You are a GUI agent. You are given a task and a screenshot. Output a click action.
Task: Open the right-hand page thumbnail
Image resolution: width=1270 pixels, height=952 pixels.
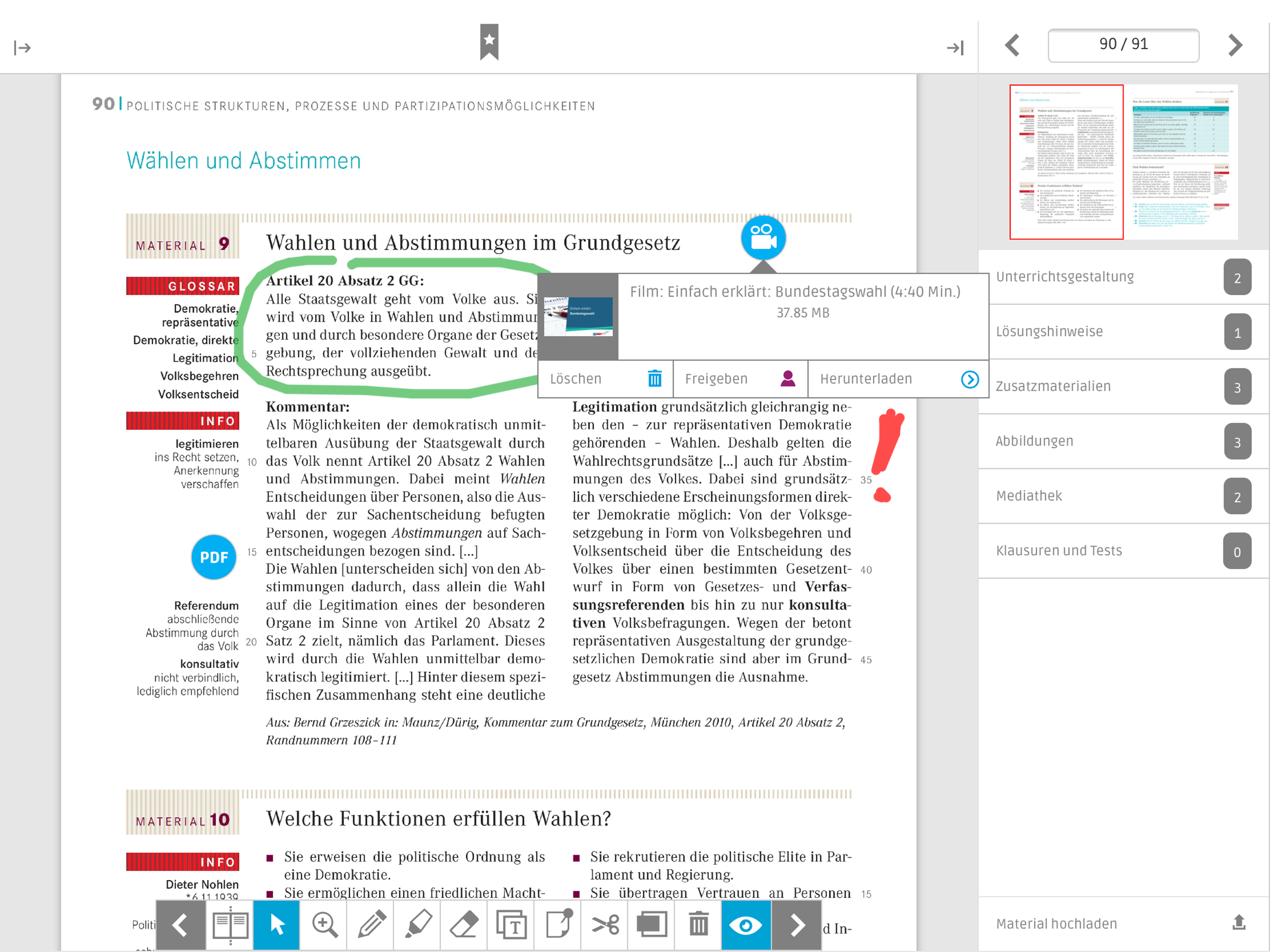point(1181,162)
